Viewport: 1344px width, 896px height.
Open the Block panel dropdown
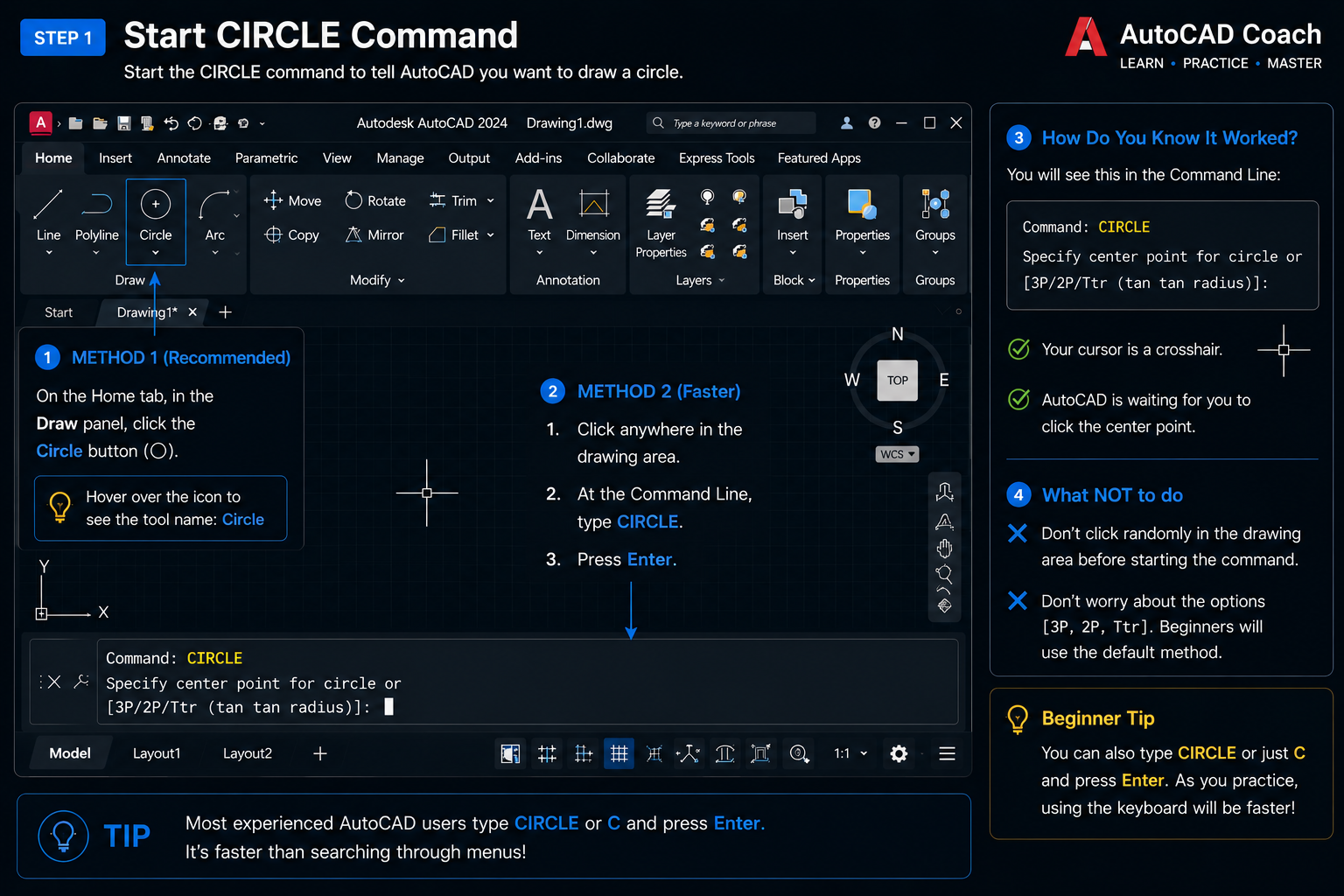[x=794, y=280]
